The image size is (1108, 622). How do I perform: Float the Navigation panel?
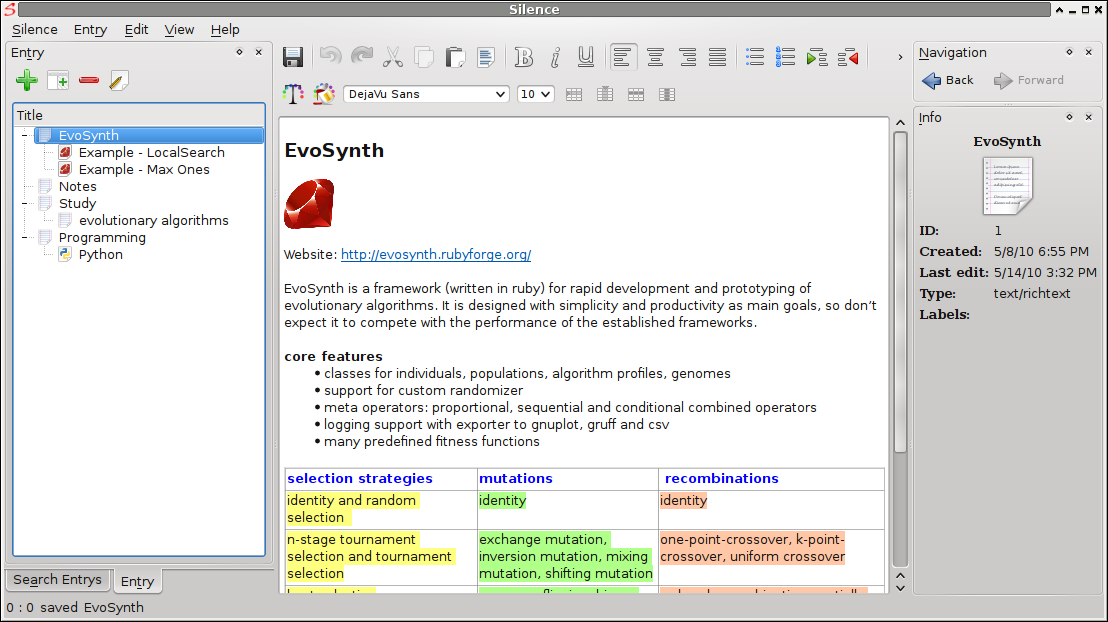pyautogui.click(x=1069, y=52)
